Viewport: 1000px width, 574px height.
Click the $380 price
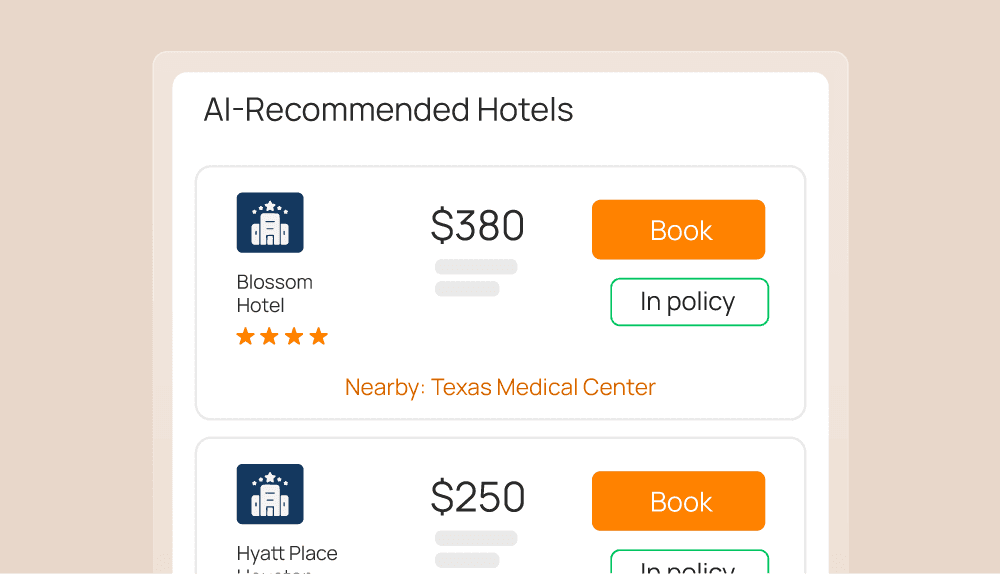pyautogui.click(x=477, y=226)
